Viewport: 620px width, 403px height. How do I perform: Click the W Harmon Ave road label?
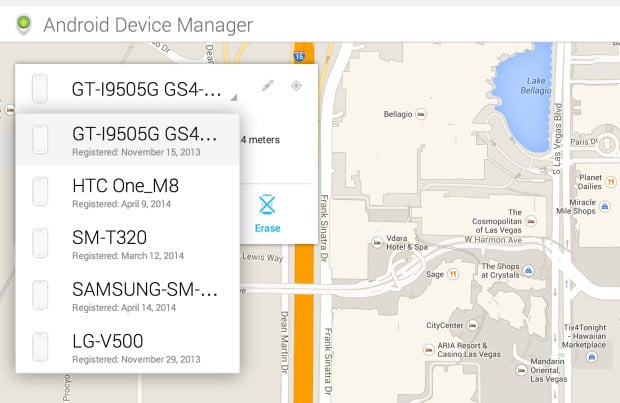[493, 240]
